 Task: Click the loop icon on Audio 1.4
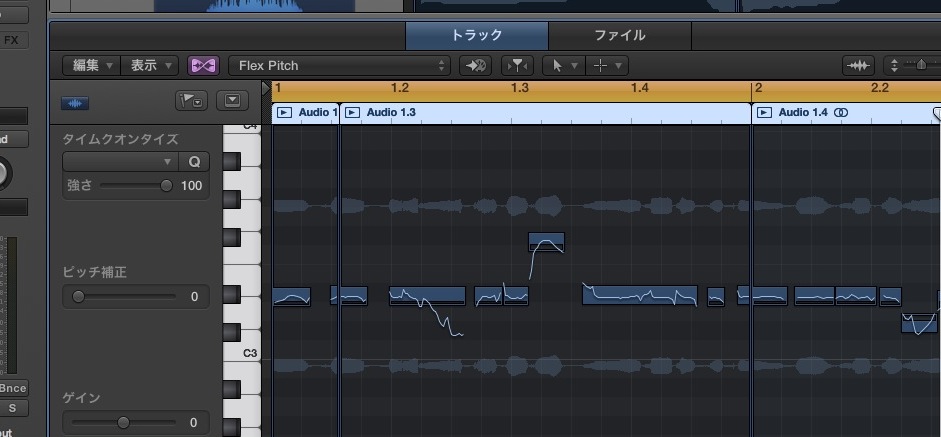(x=841, y=112)
